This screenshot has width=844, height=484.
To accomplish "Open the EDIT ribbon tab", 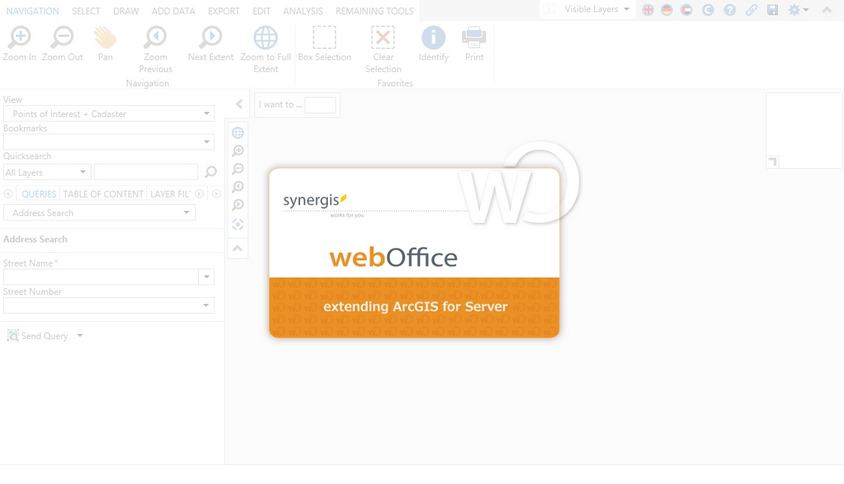I will [262, 11].
